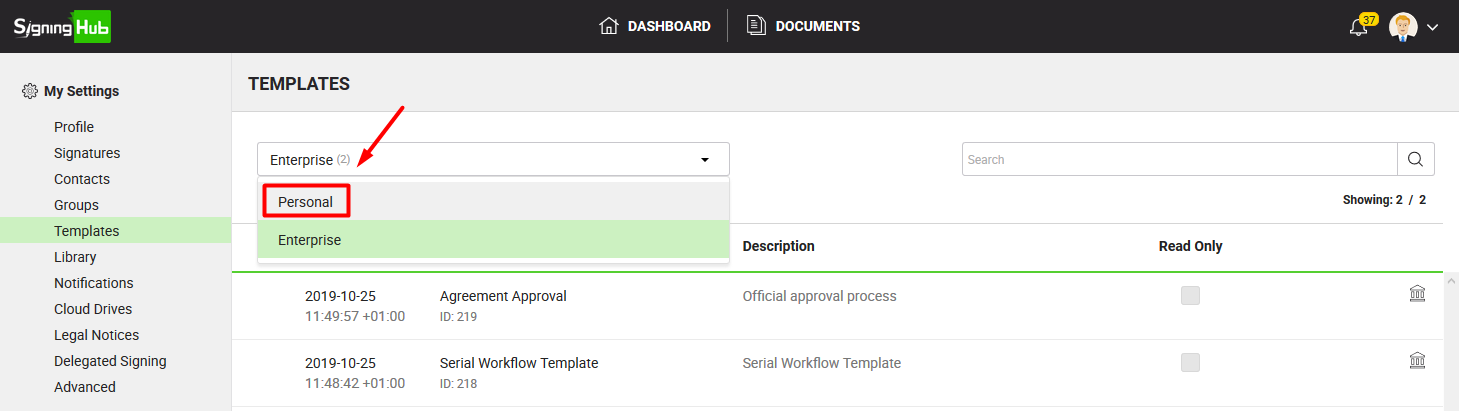Click the enterprise icon for Agreement Approval

tap(1417, 293)
